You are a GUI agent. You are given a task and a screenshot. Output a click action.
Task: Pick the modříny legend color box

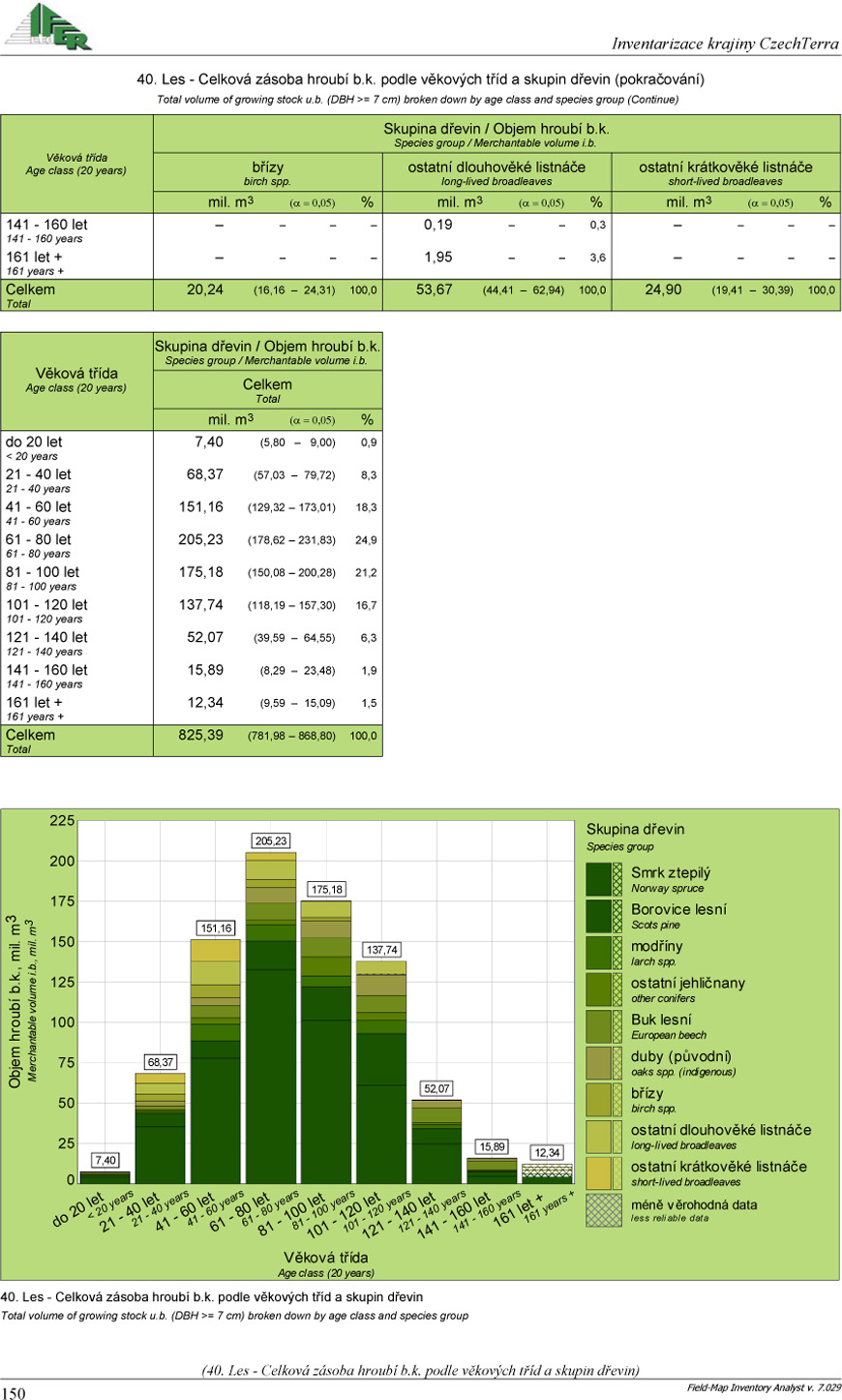tap(604, 953)
